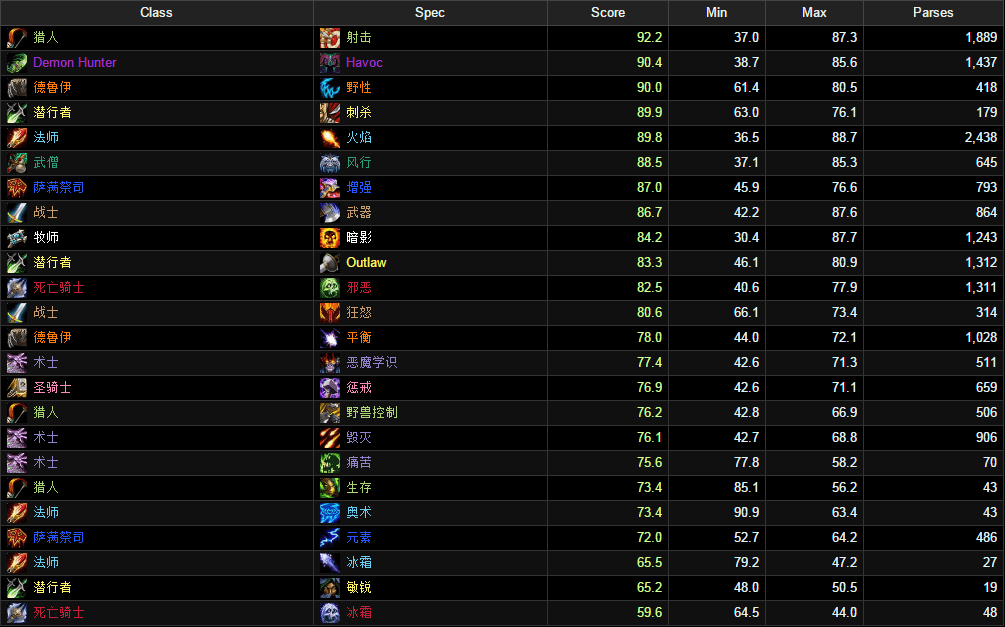Click the 风行 windwalker spec icon

click(330, 163)
